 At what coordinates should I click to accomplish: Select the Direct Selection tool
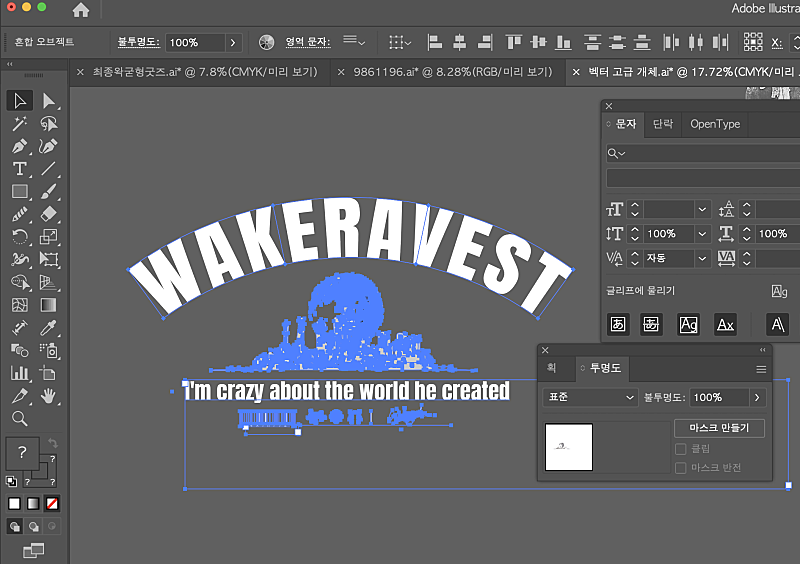tap(48, 101)
